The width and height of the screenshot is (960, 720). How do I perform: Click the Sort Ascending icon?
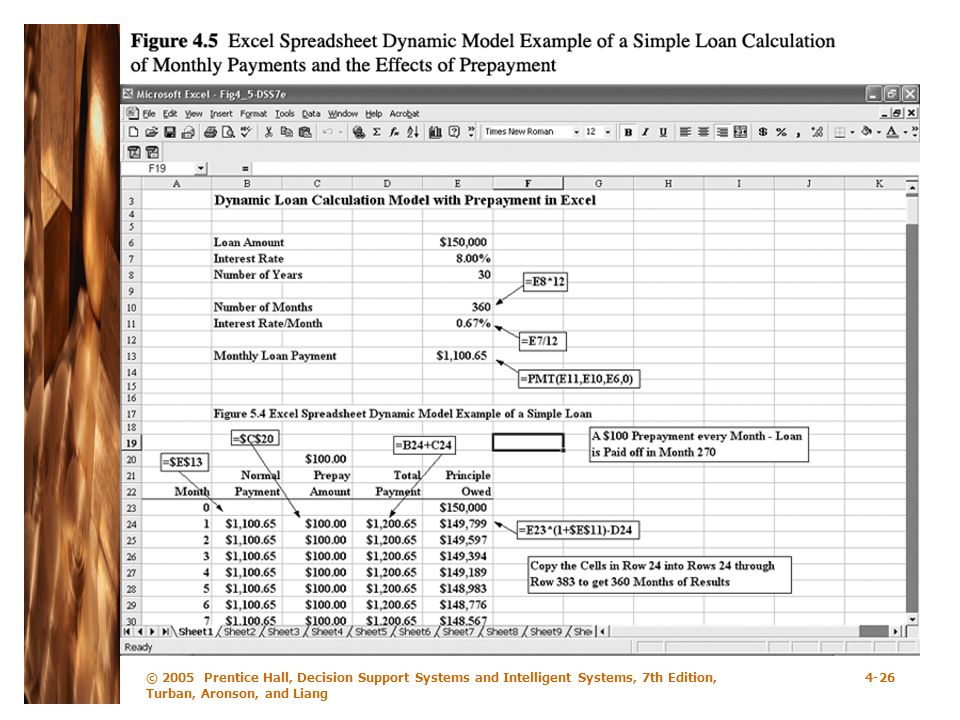coord(413,132)
